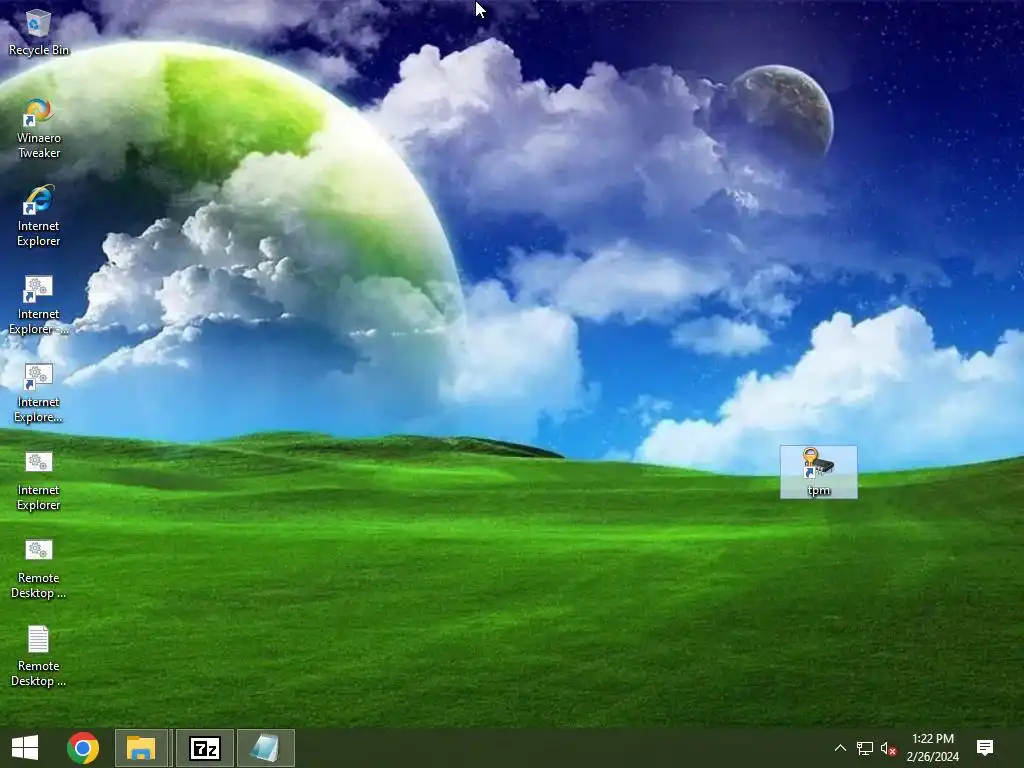Viewport: 1024px width, 768px height.
Task: Open the Recycle Bin desktop icon
Action: (38, 33)
